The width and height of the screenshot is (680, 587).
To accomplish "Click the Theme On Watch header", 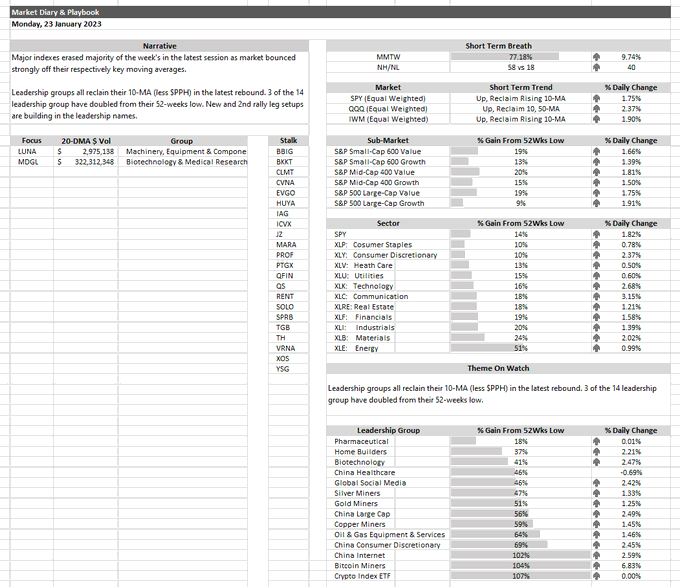I will [498, 368].
